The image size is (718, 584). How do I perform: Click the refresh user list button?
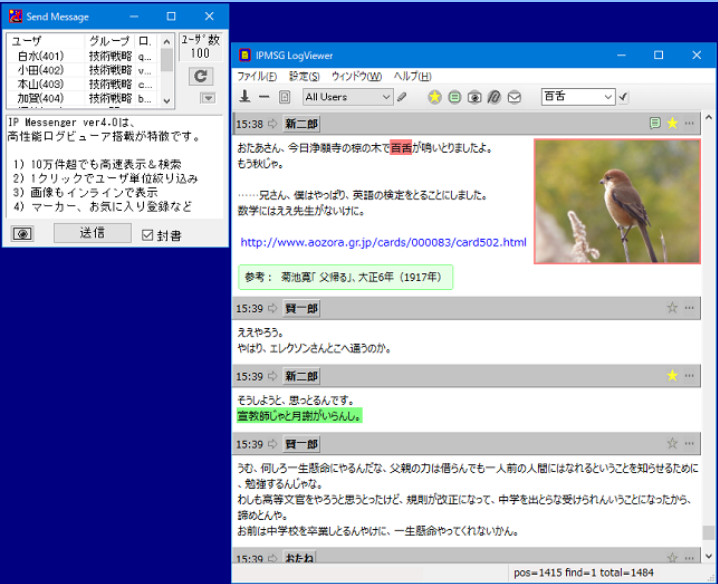pos(201,76)
